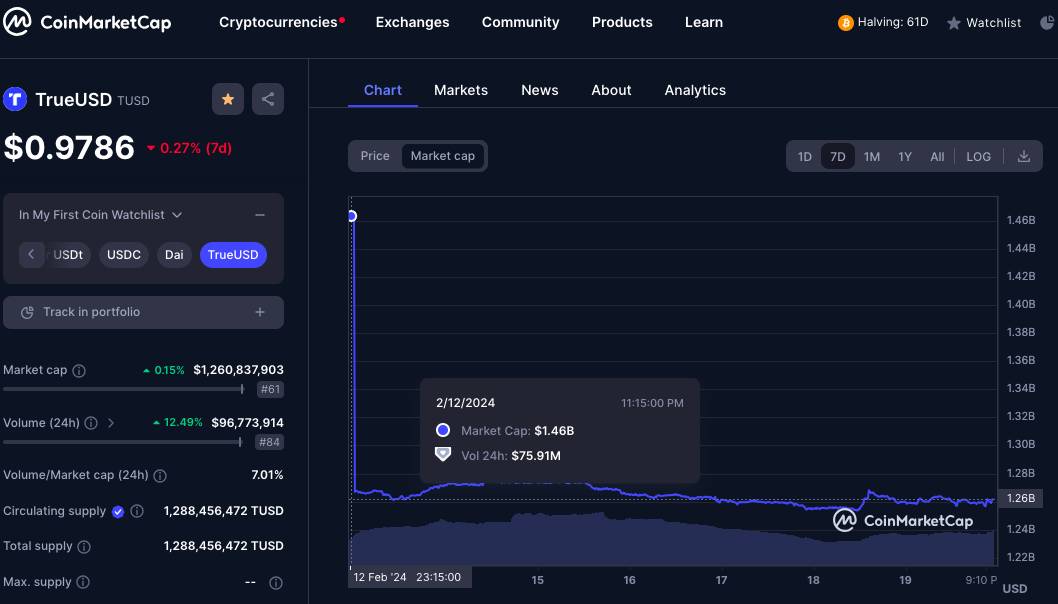Click the 1.26B current value axis label
Image resolution: width=1058 pixels, height=604 pixels.
(1020, 498)
